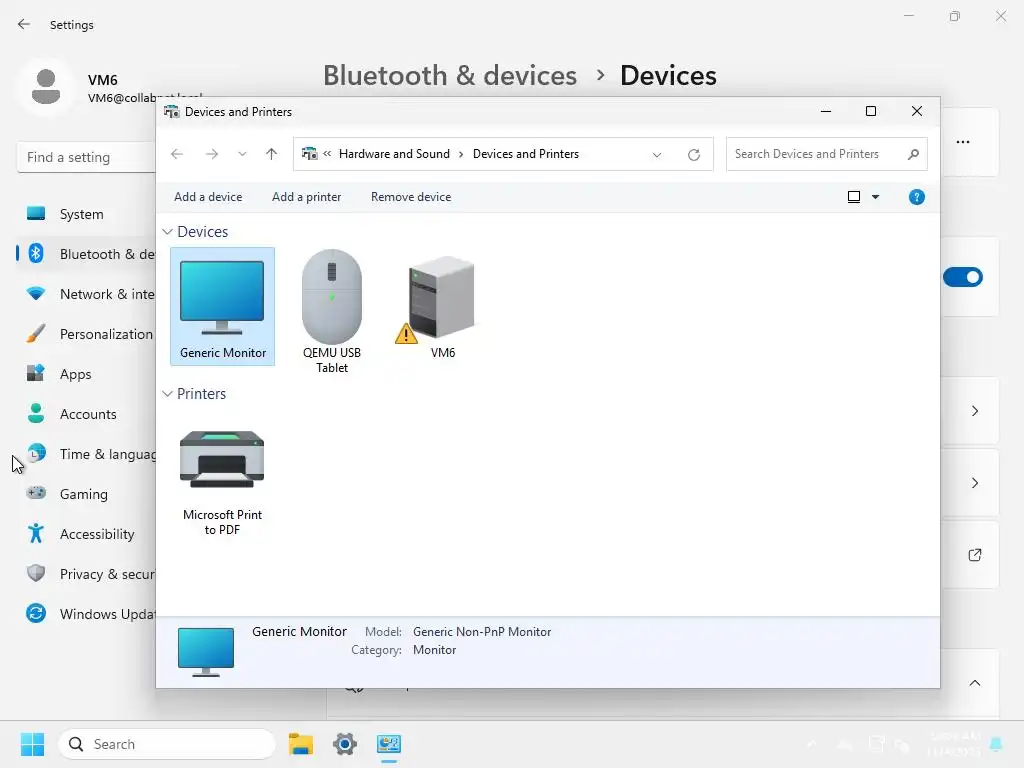Open view options dropdown arrow

click(x=875, y=197)
